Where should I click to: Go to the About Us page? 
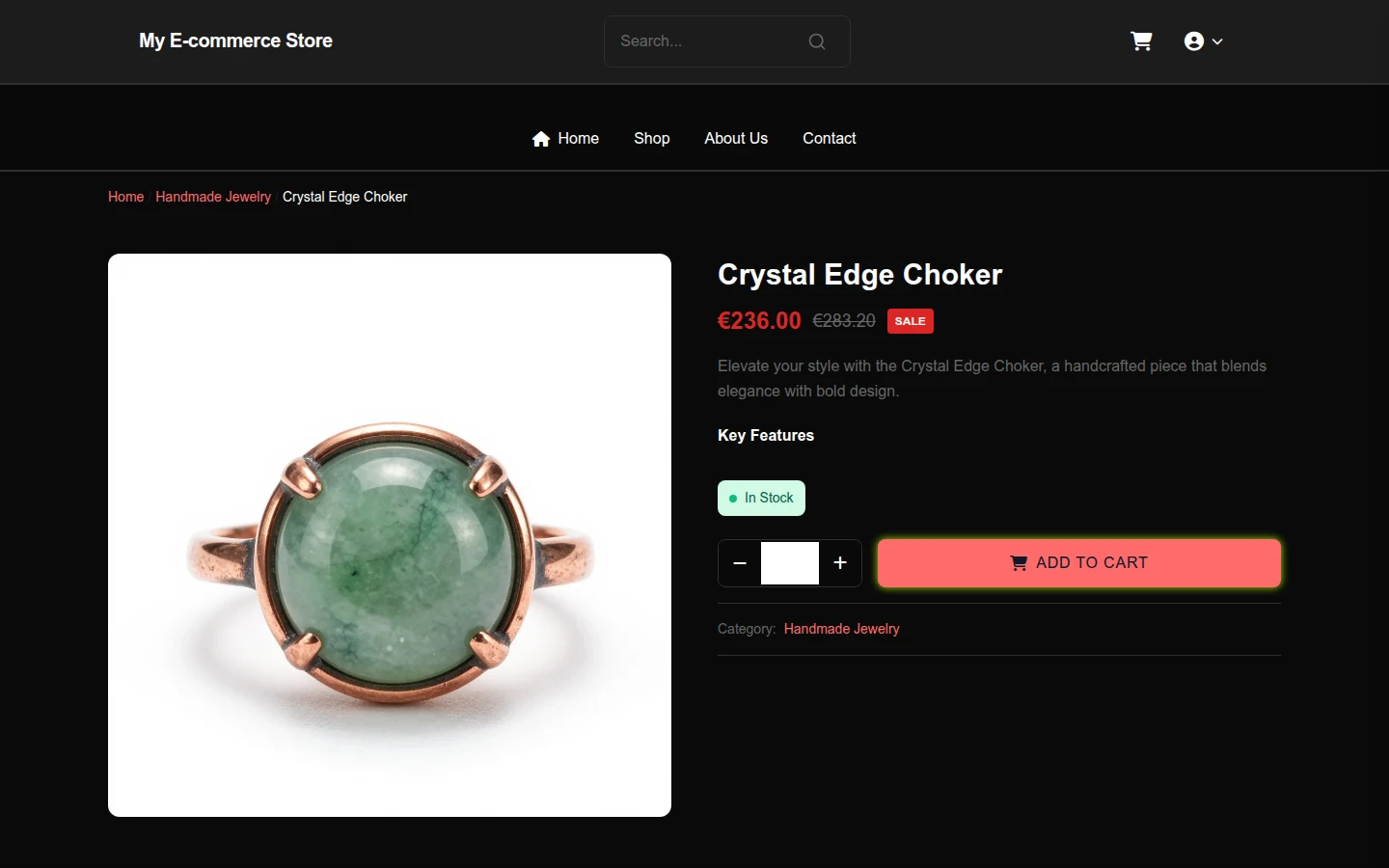[736, 139]
